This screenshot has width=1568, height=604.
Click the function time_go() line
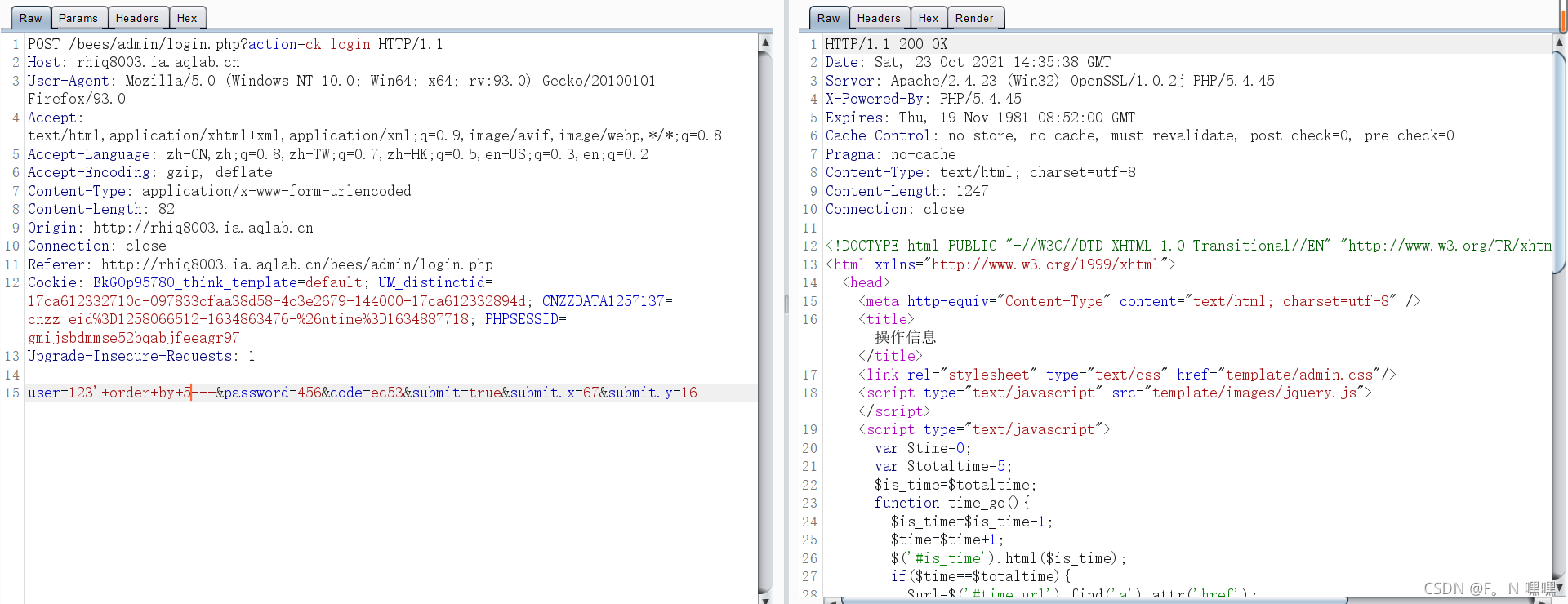[952, 503]
